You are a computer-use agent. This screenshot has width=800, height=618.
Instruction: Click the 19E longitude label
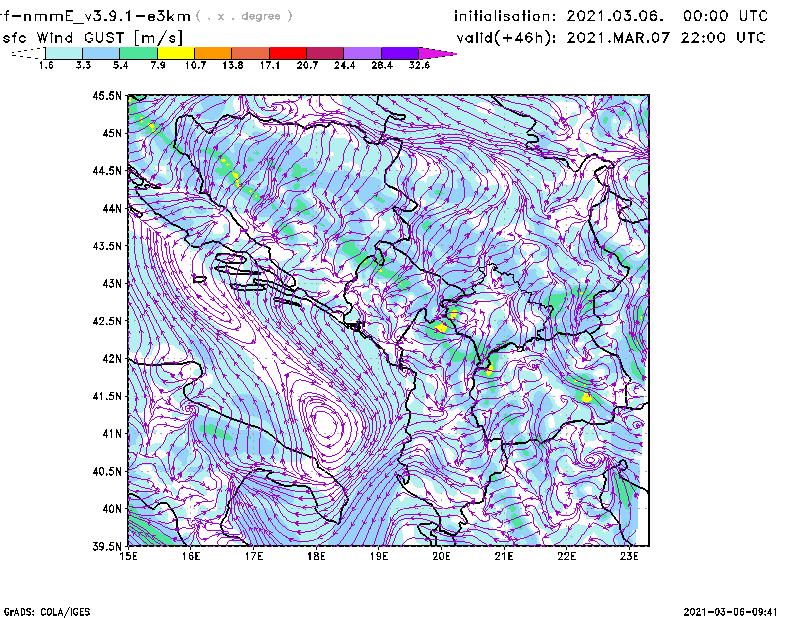(379, 556)
